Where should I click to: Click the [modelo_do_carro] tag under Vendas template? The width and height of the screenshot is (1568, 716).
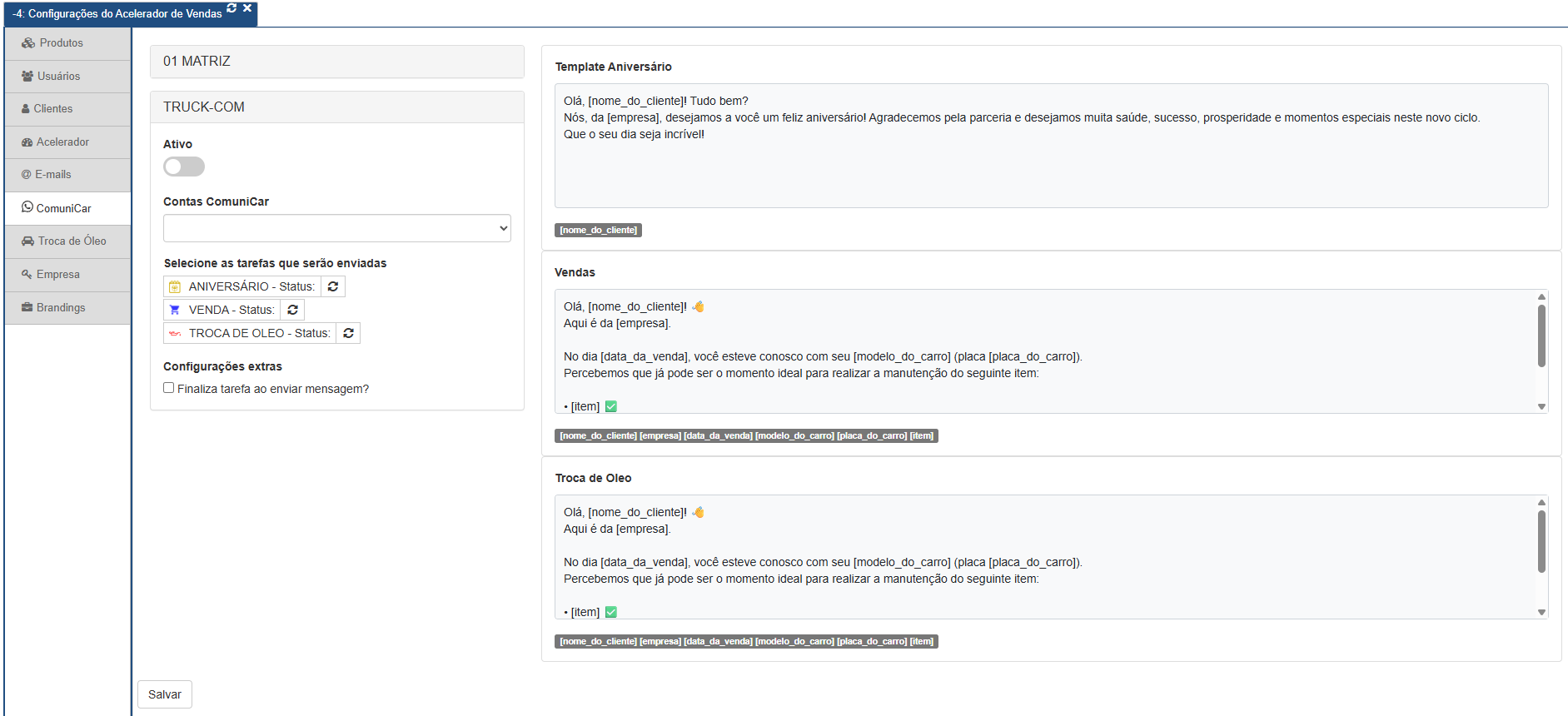(794, 435)
